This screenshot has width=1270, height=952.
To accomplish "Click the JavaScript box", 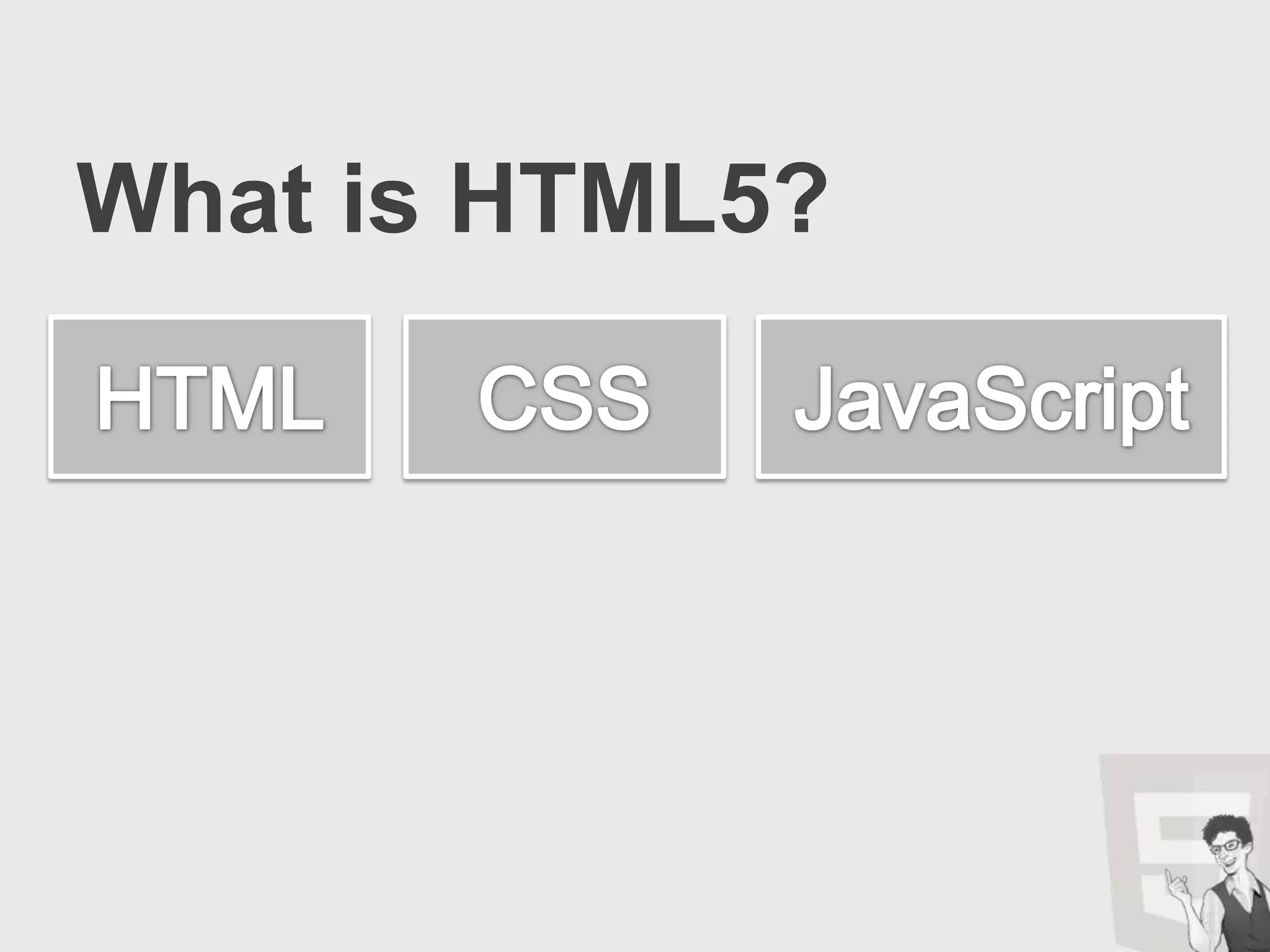I will [x=991, y=397].
